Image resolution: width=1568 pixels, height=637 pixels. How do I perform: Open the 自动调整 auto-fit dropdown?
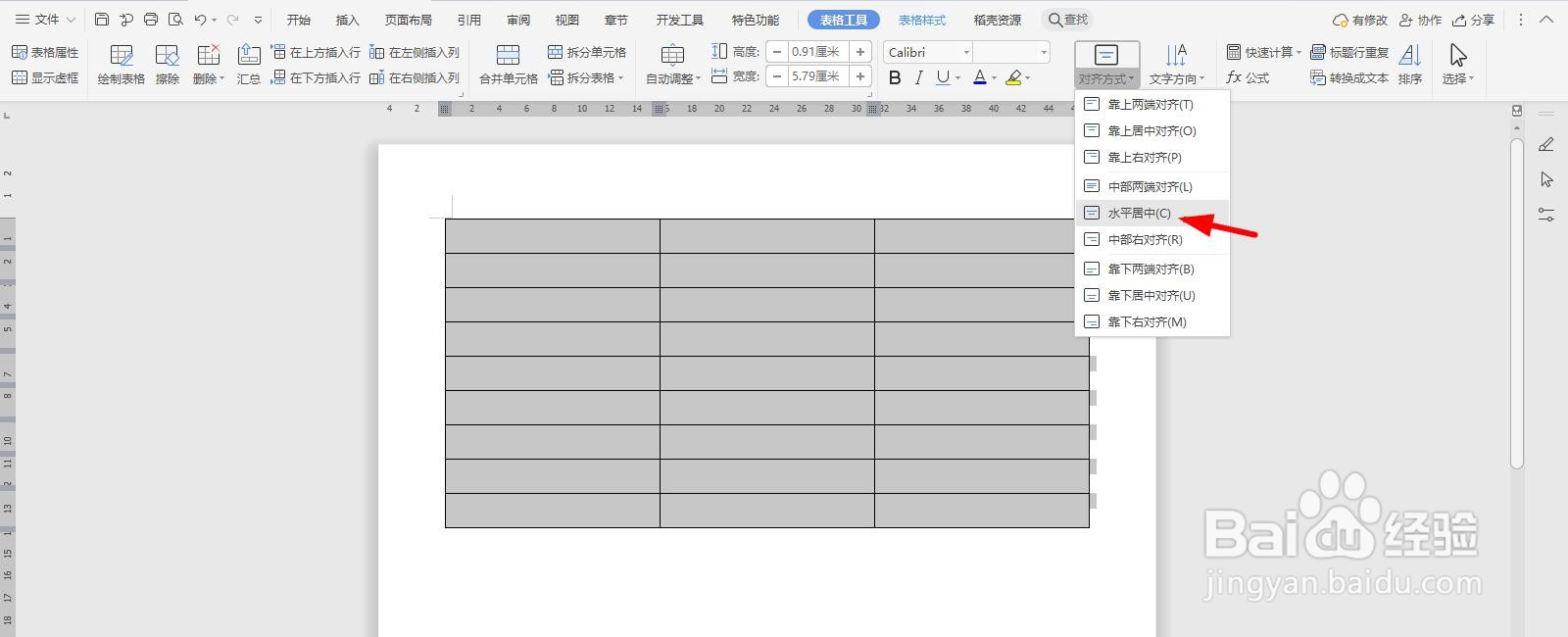pos(672,65)
